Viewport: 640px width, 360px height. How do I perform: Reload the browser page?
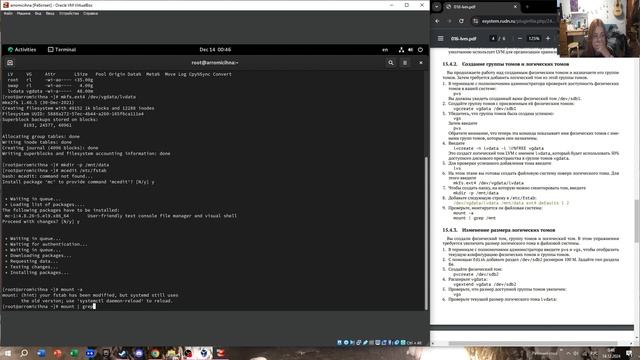[461, 21]
